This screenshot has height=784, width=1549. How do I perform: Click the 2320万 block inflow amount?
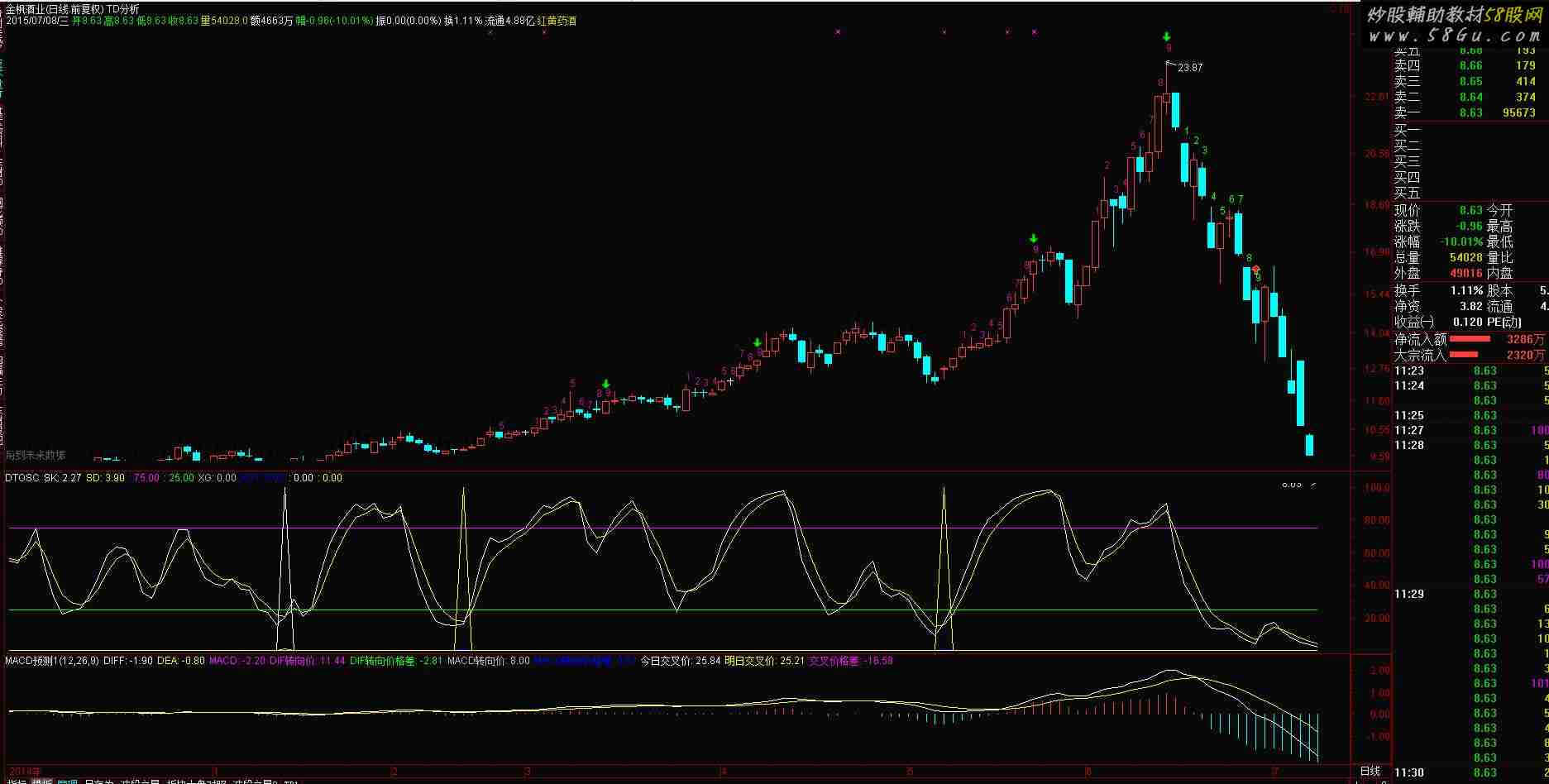[1526, 355]
